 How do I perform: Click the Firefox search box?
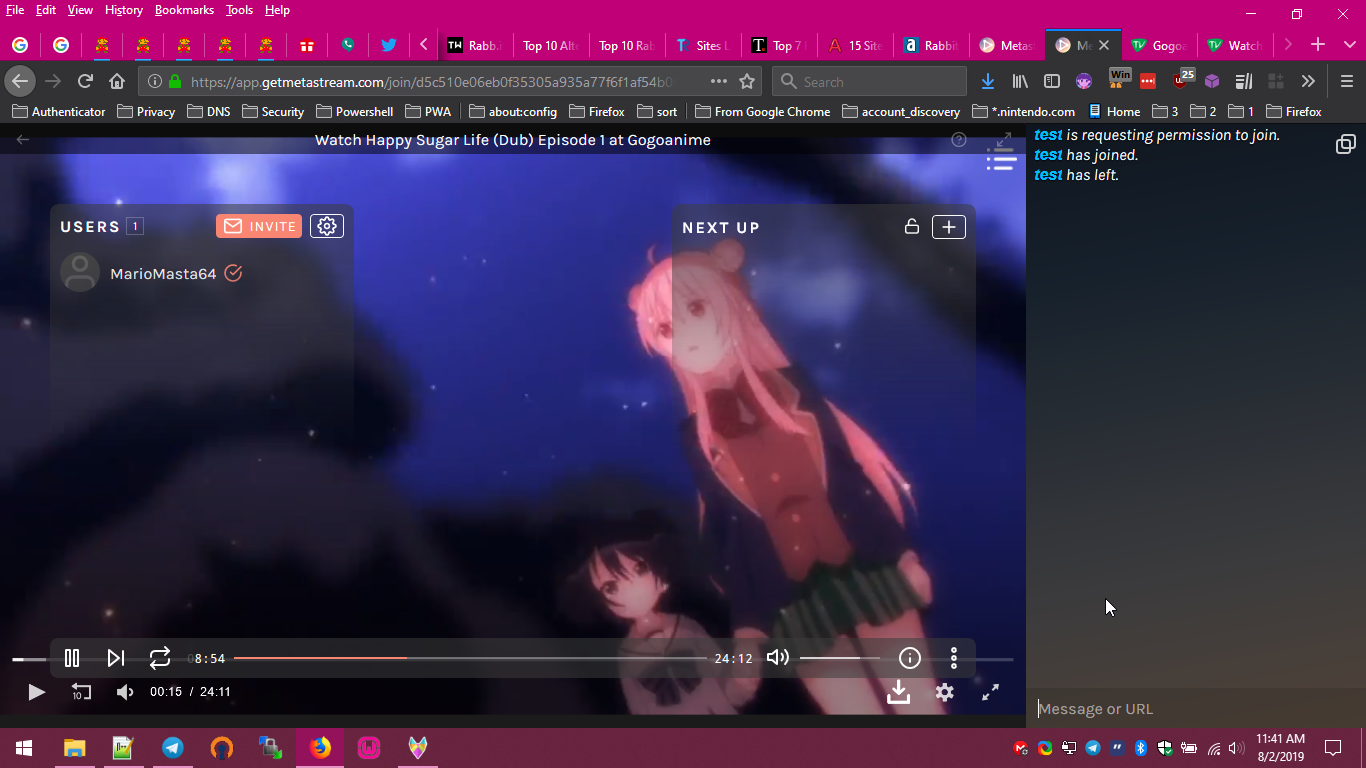pyautogui.click(x=870, y=82)
